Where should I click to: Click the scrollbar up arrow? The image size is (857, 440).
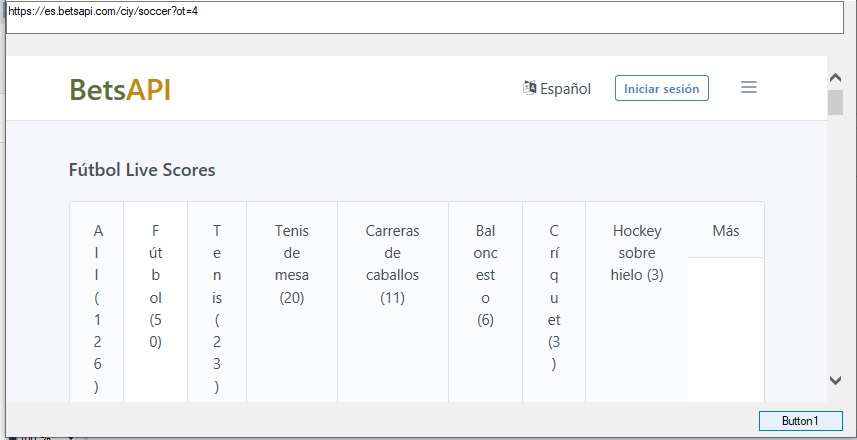click(836, 77)
